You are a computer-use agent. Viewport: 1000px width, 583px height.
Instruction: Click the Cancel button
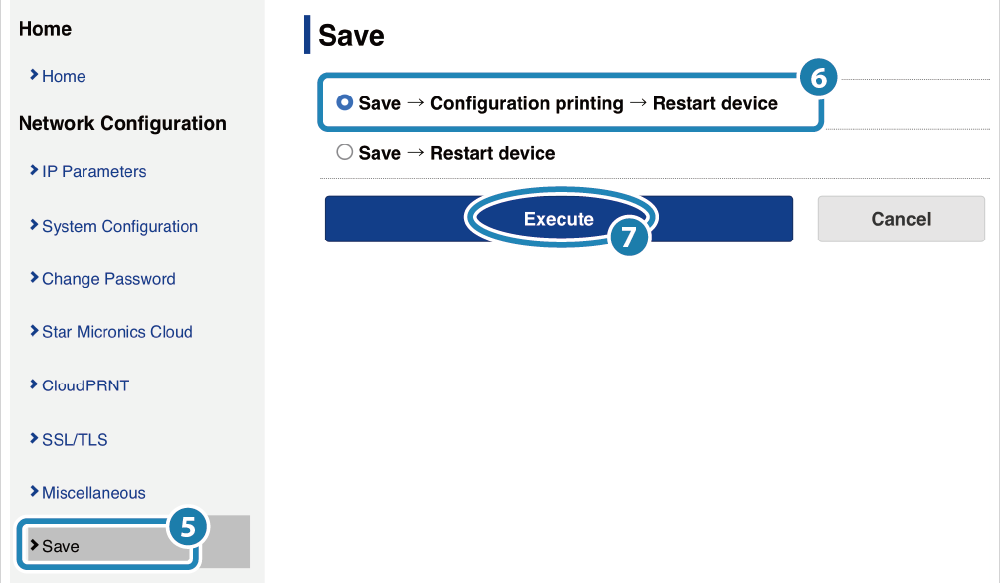coord(901,219)
